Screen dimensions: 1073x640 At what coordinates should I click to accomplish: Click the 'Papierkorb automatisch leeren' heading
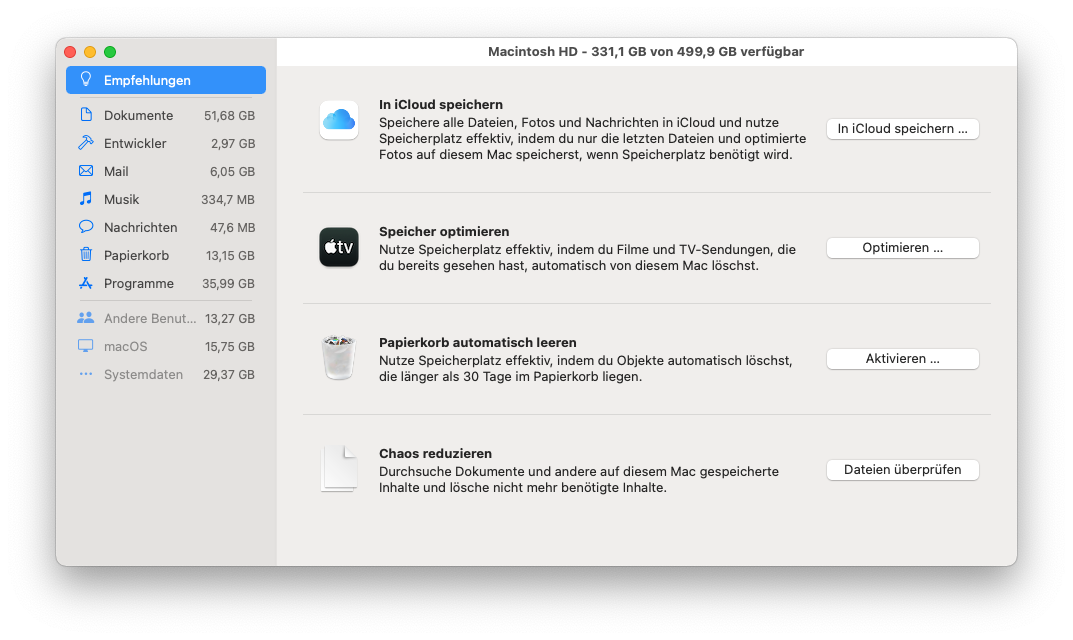click(x=478, y=342)
